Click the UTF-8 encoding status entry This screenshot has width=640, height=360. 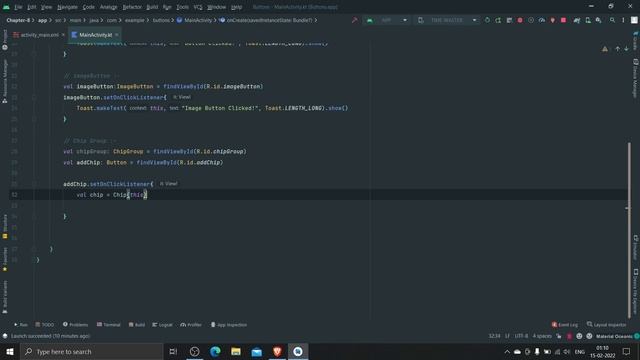pyautogui.click(x=521, y=336)
